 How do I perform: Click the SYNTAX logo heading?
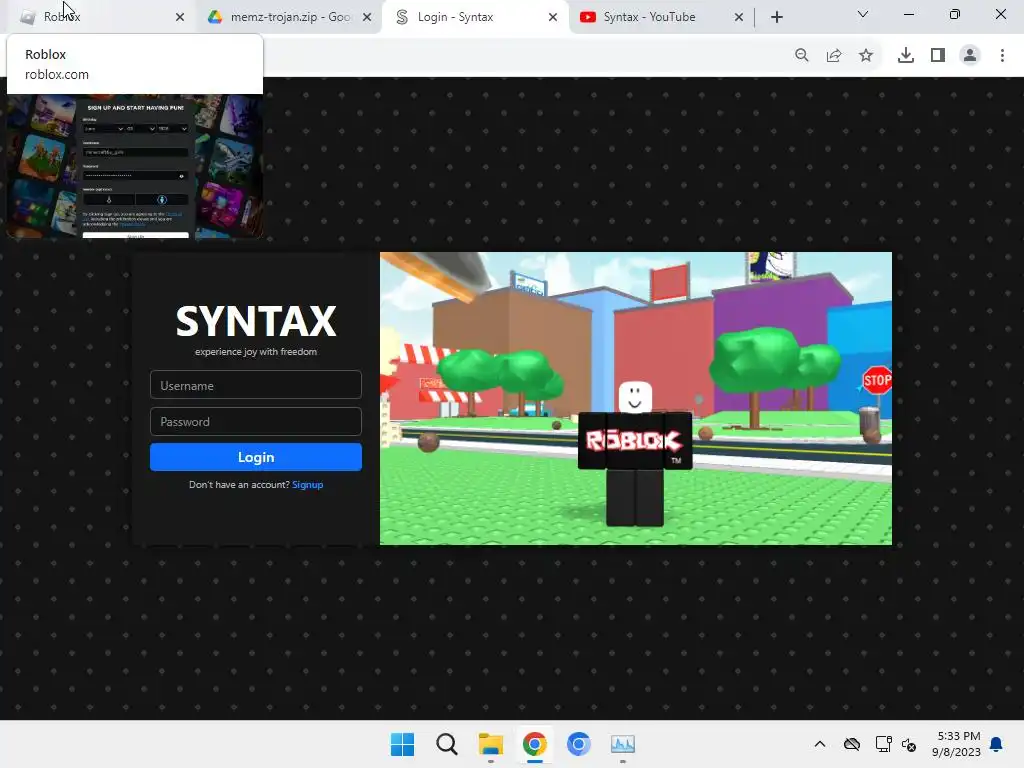coord(256,321)
